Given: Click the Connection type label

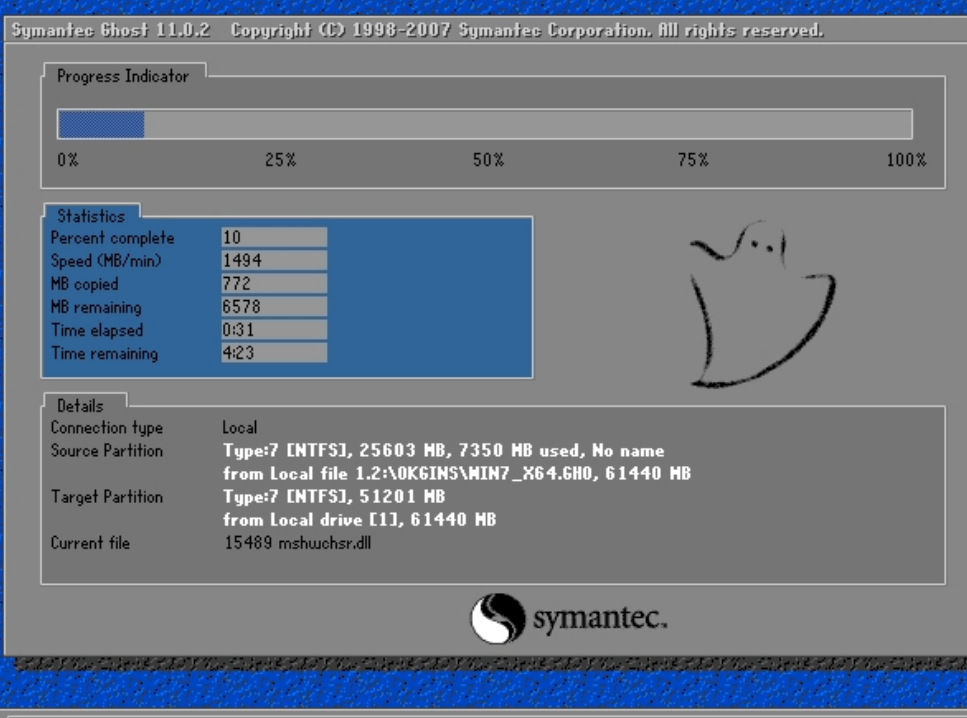Looking at the screenshot, I should [107, 427].
